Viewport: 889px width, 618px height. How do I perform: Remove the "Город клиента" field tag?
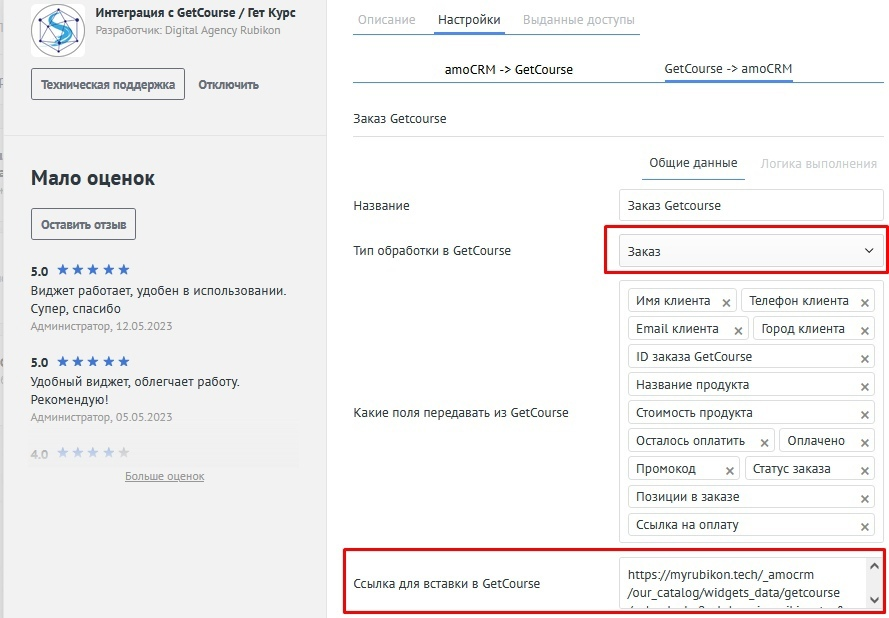coord(864,328)
